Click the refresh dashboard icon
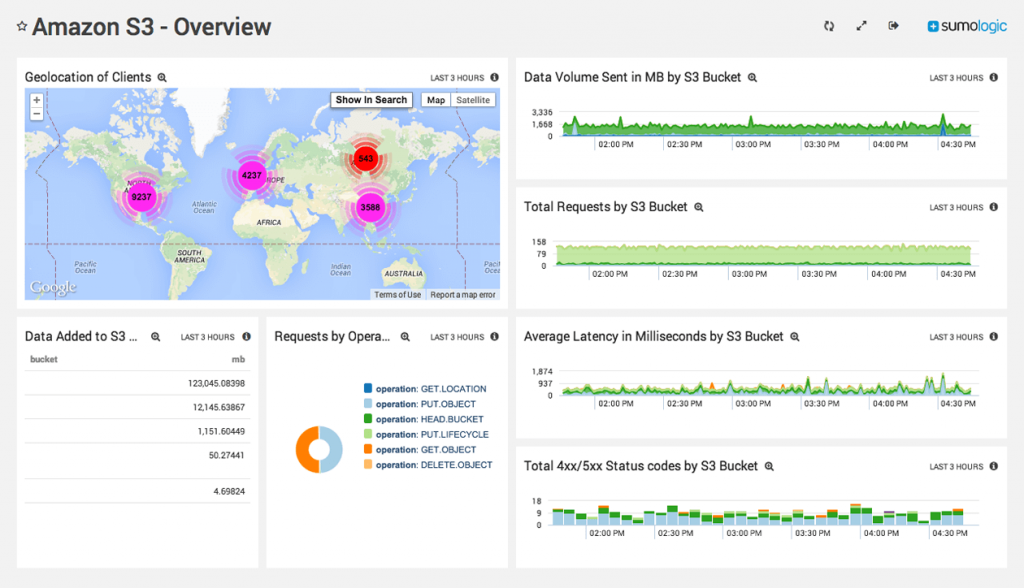Screen dimensions: 1024x588 [x=829, y=26]
